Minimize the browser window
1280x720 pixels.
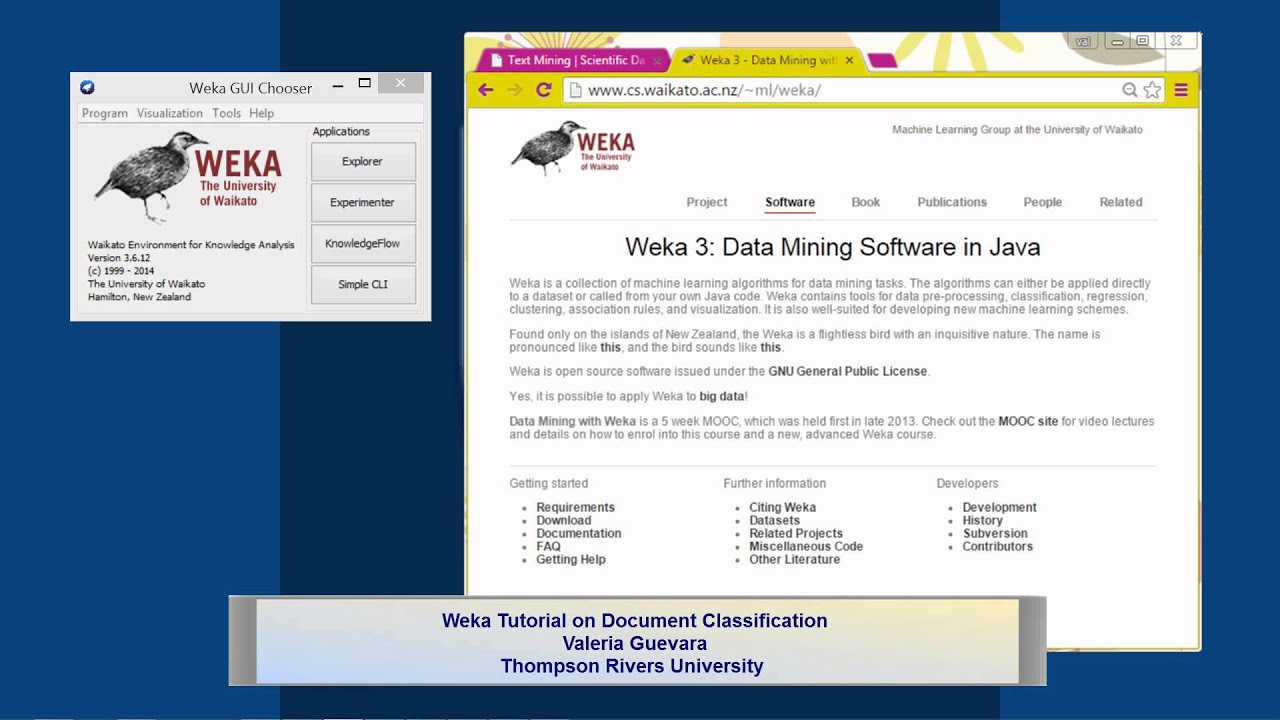(1117, 42)
